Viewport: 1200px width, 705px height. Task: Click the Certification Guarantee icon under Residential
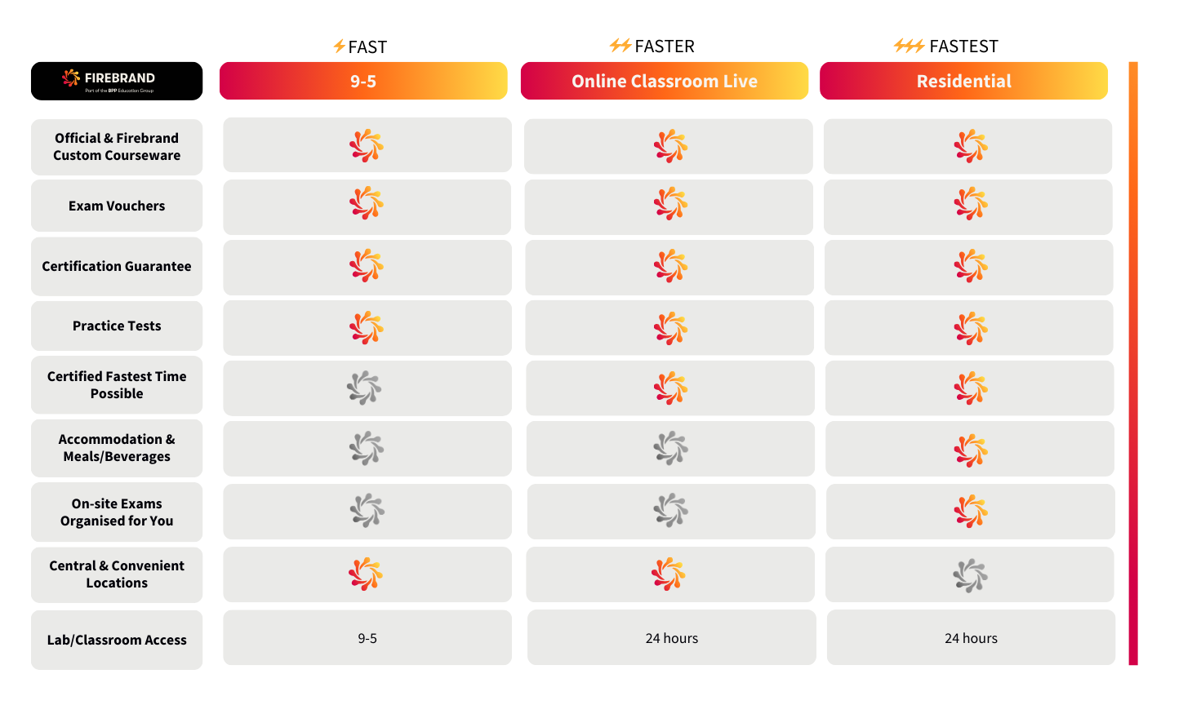(970, 266)
